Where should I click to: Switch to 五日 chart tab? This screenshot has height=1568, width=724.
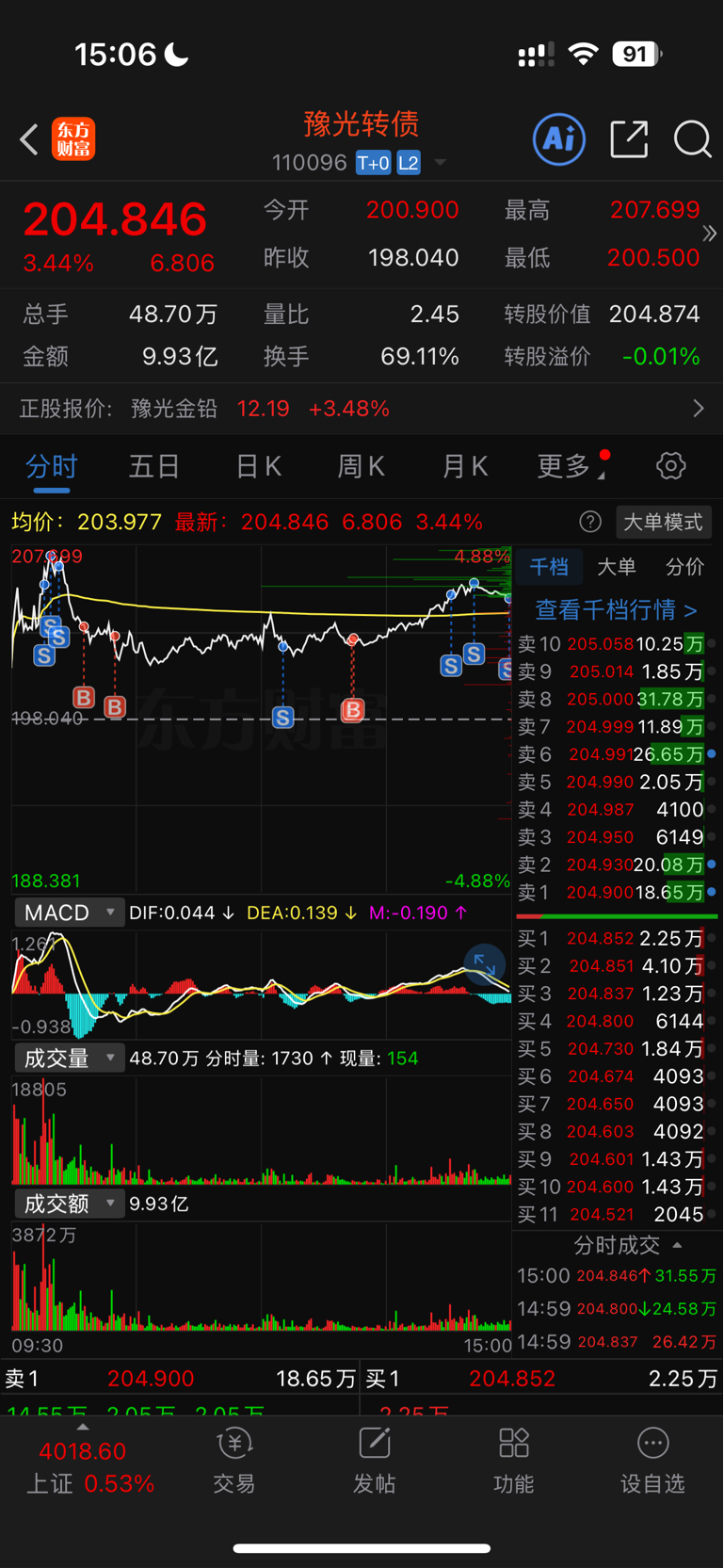(154, 465)
